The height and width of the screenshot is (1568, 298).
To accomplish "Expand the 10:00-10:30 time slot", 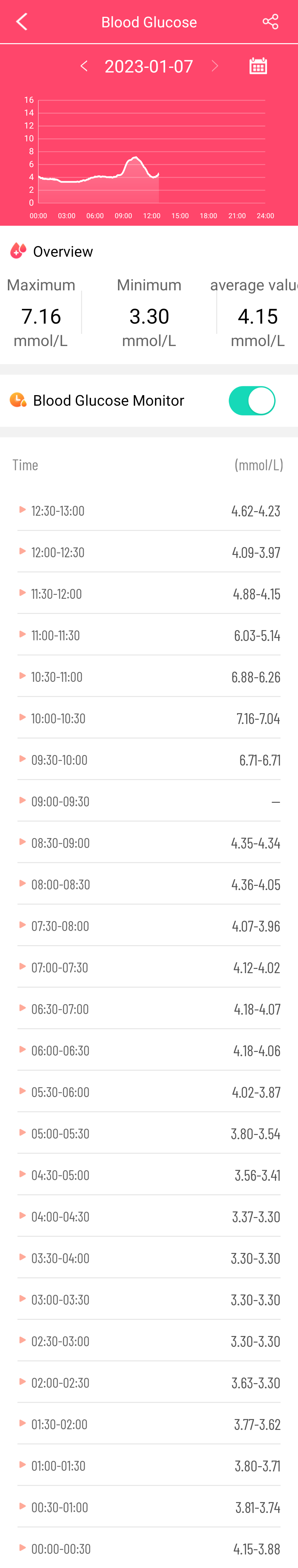I will (149, 718).
